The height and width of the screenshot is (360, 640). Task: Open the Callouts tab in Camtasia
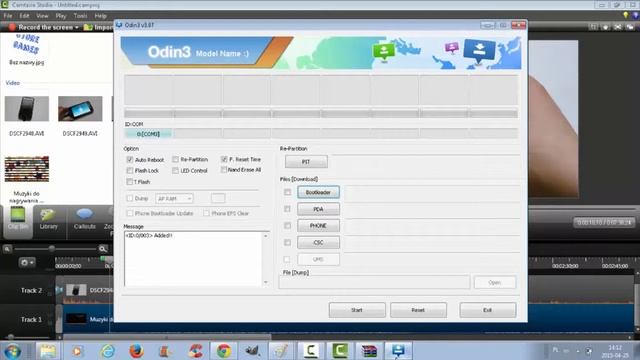[x=84, y=220]
